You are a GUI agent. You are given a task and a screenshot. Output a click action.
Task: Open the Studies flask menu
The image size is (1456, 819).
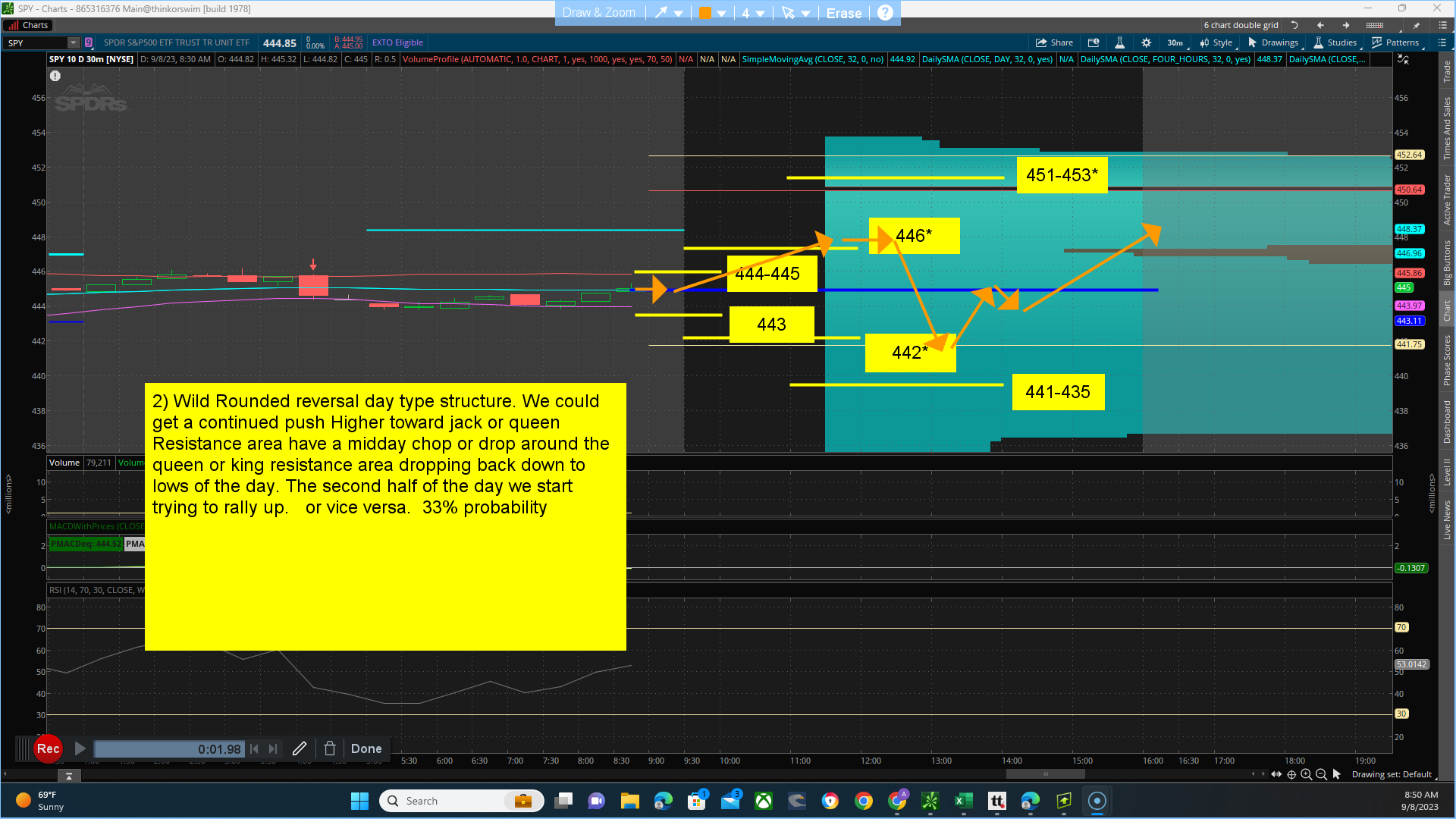(1335, 43)
